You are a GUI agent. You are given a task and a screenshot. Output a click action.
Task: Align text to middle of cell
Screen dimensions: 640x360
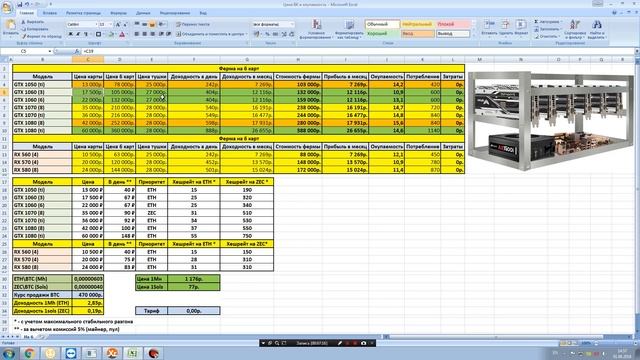(144, 24)
